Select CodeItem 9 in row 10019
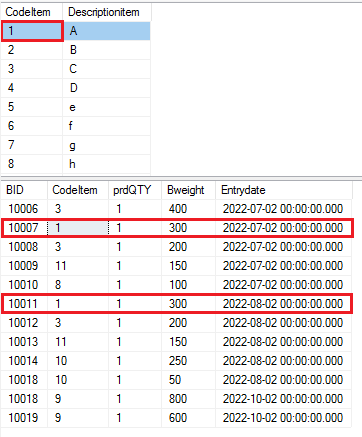 (x=78, y=418)
